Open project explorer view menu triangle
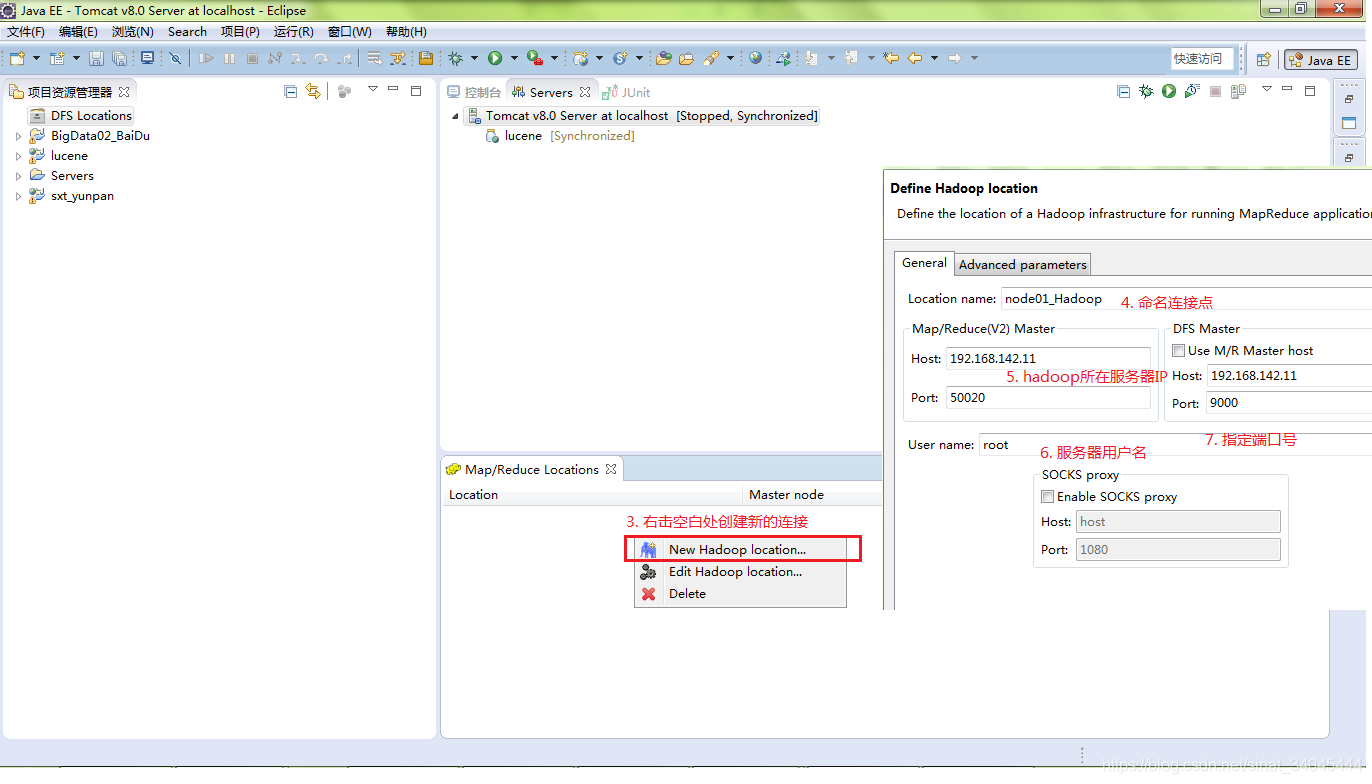 pos(373,90)
